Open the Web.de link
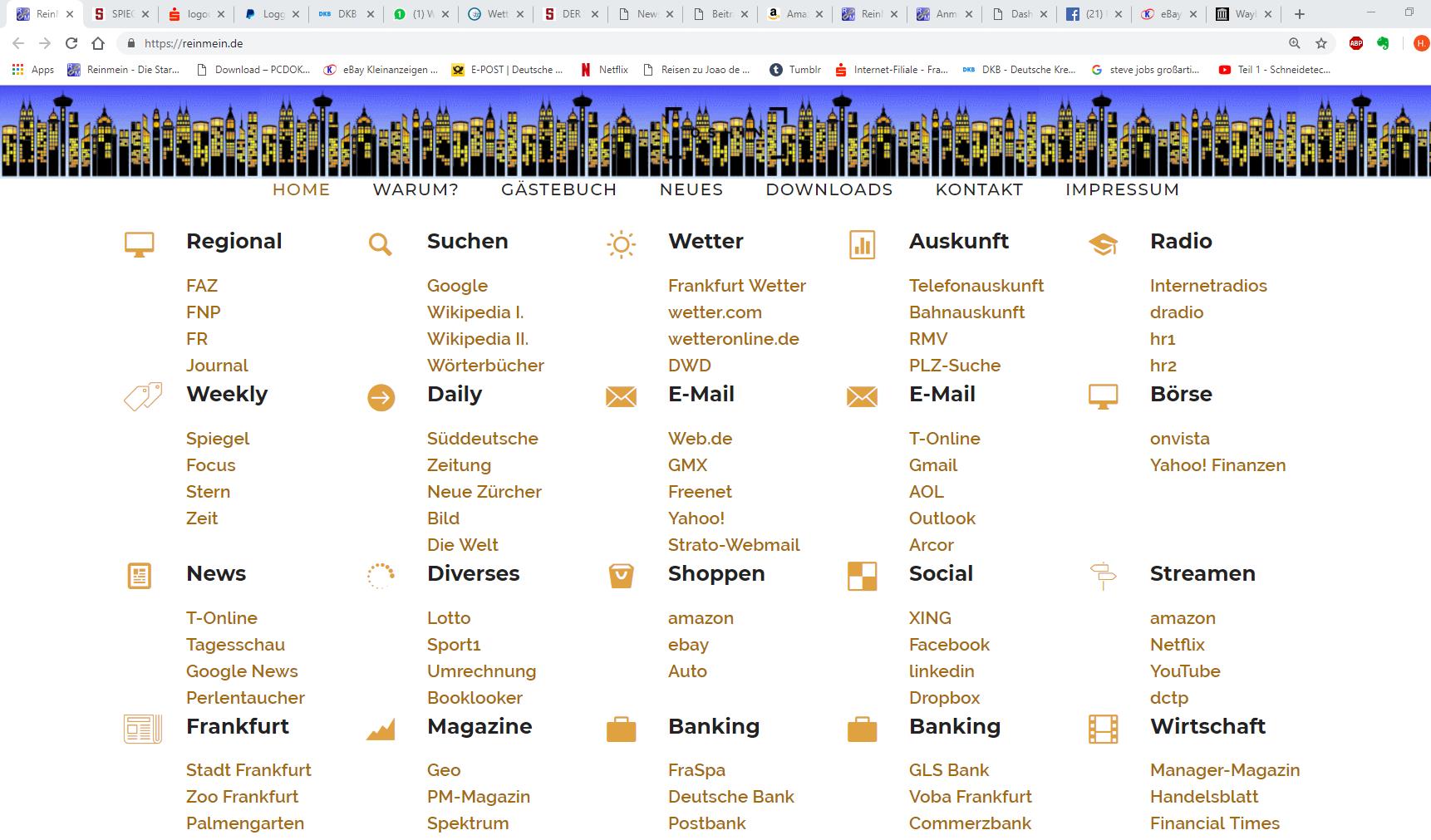1431x840 pixels. (x=700, y=439)
